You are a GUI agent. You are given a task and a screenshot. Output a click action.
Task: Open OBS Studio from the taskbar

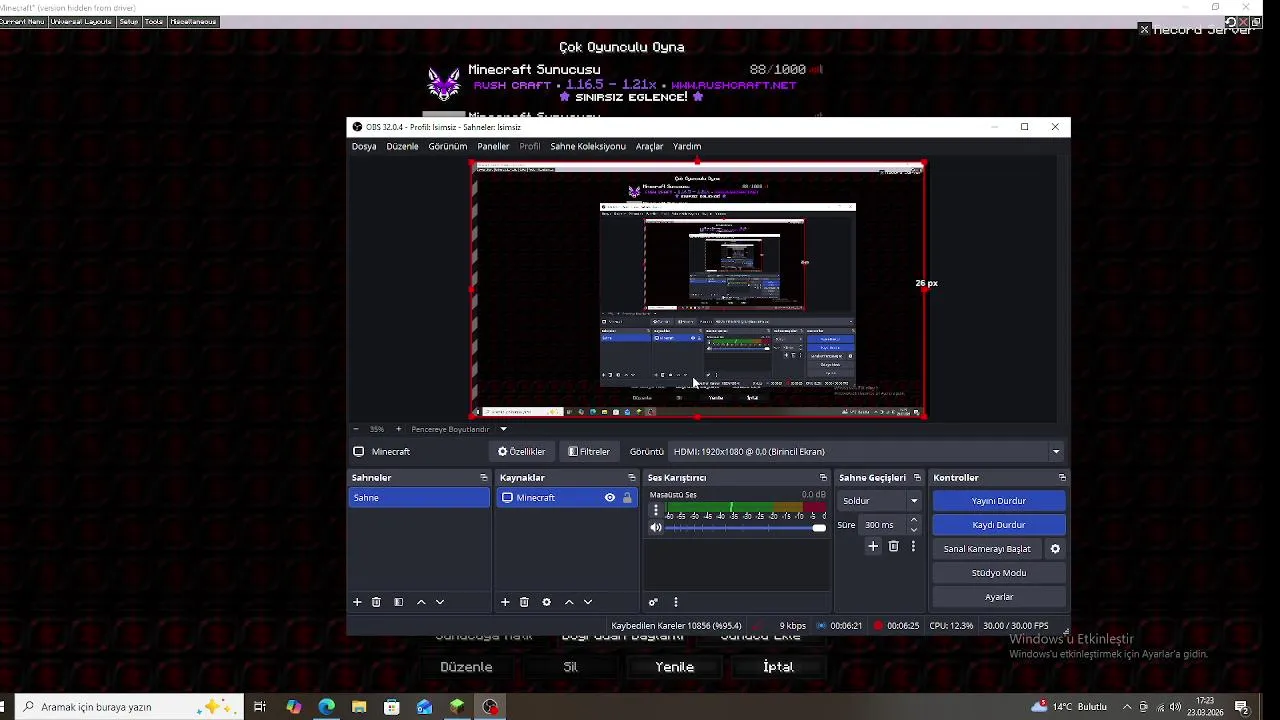(x=490, y=707)
